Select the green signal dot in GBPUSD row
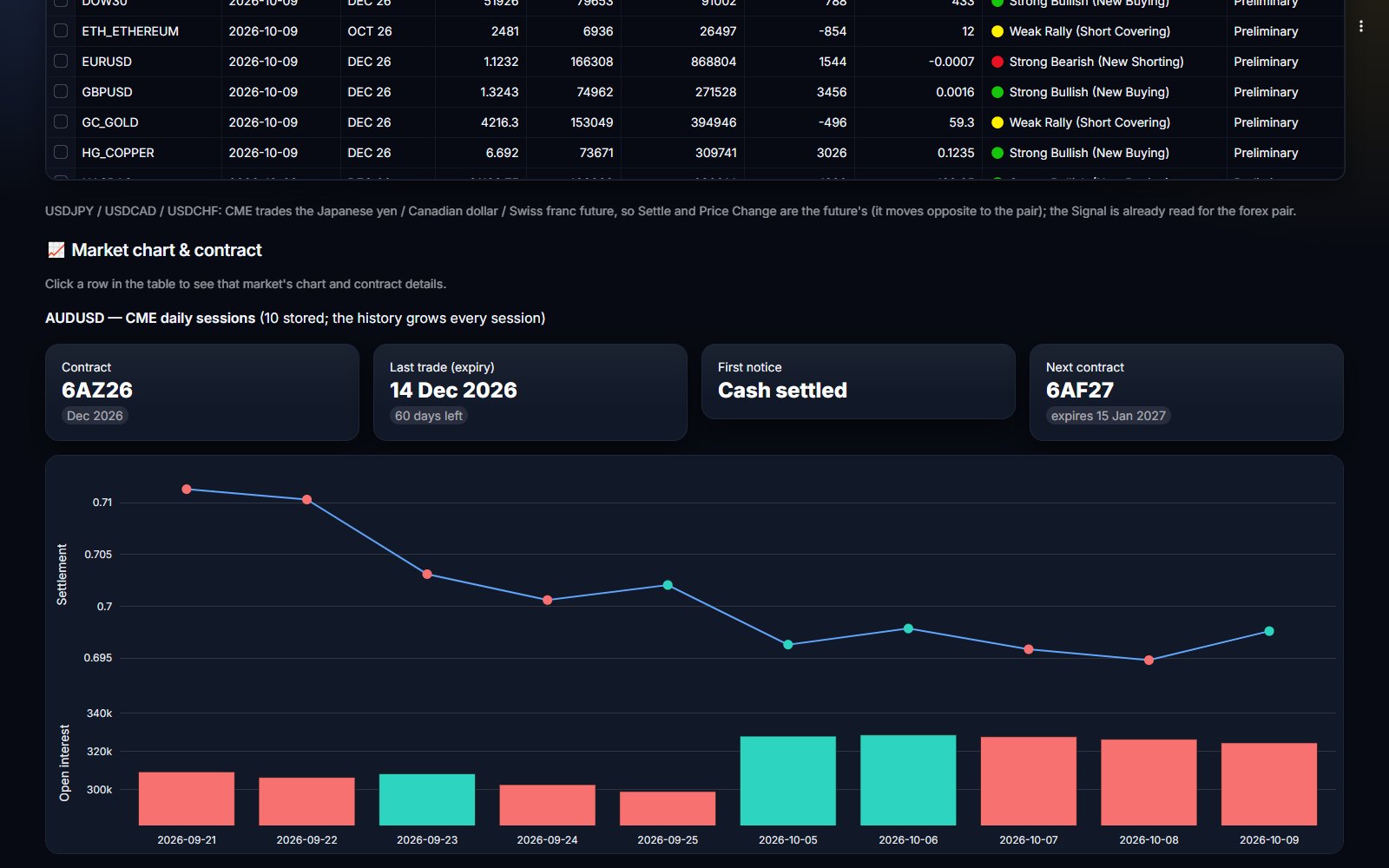Viewport: 1389px width, 868px height. (x=997, y=92)
